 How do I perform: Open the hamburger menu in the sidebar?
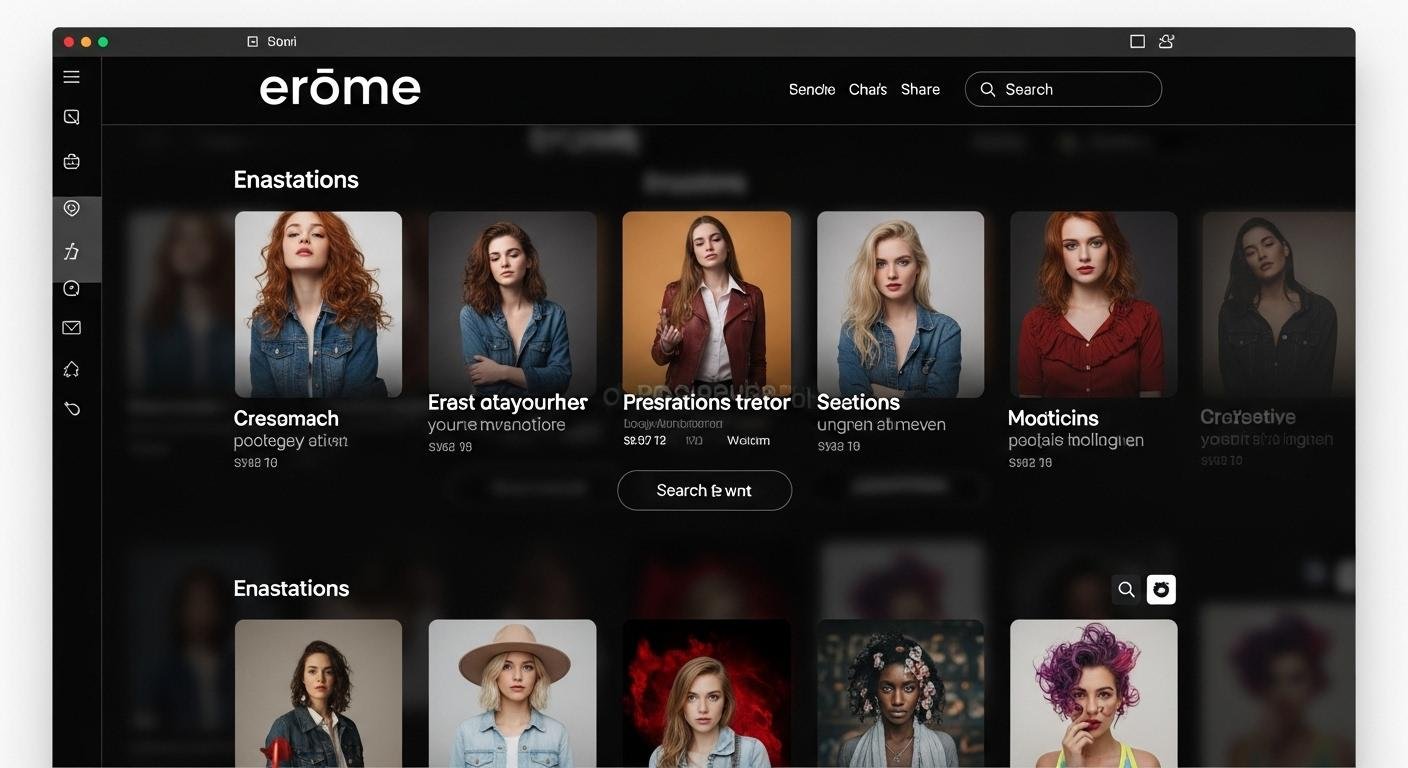tap(71, 77)
